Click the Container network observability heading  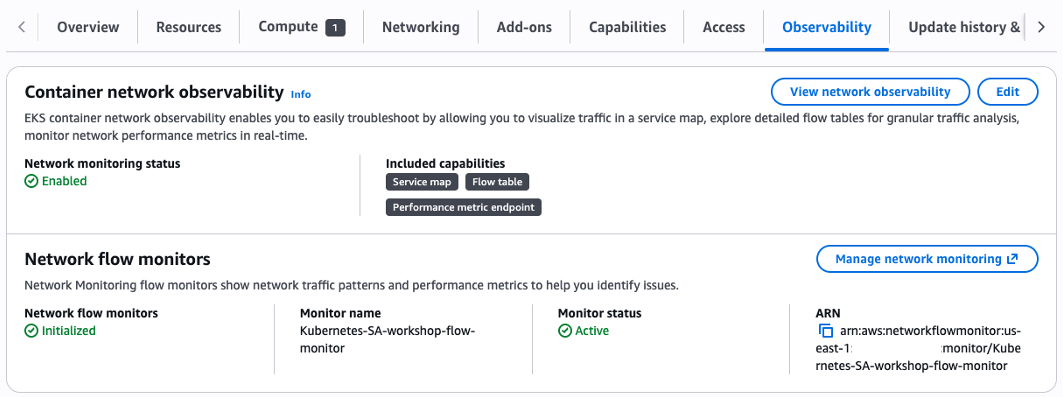pyautogui.click(x=154, y=92)
